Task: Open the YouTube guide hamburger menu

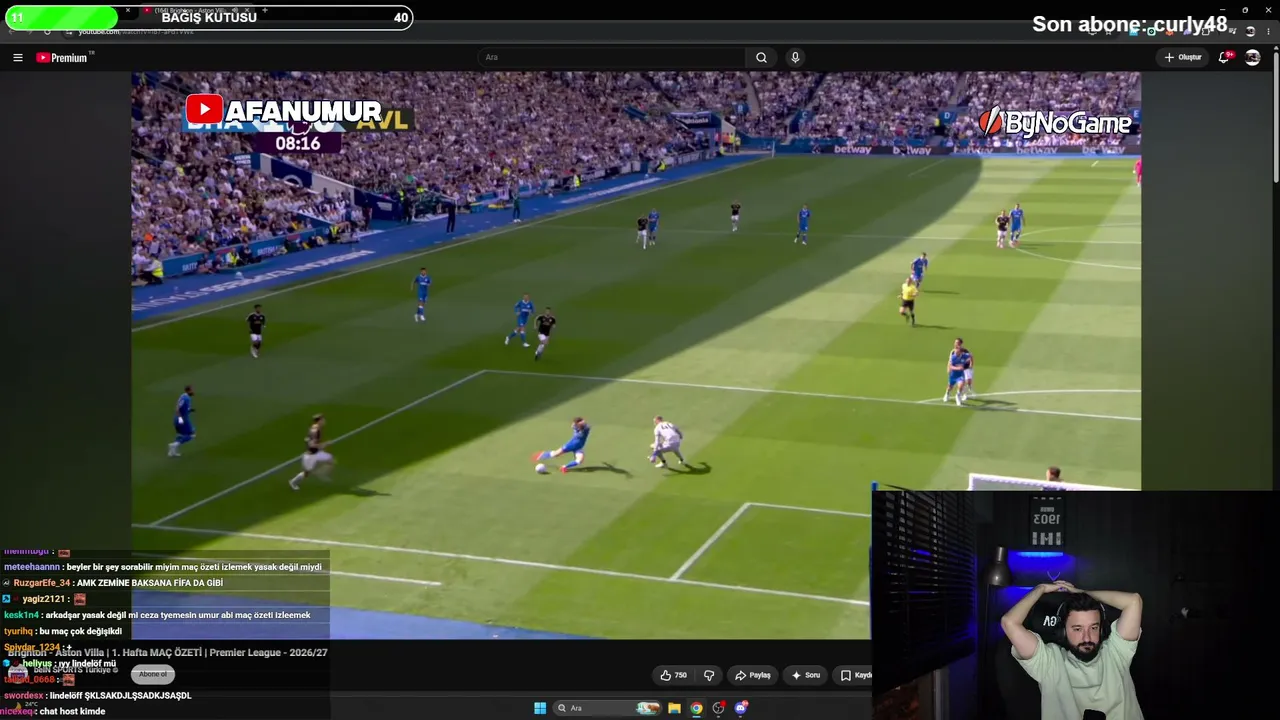Action: (x=18, y=58)
